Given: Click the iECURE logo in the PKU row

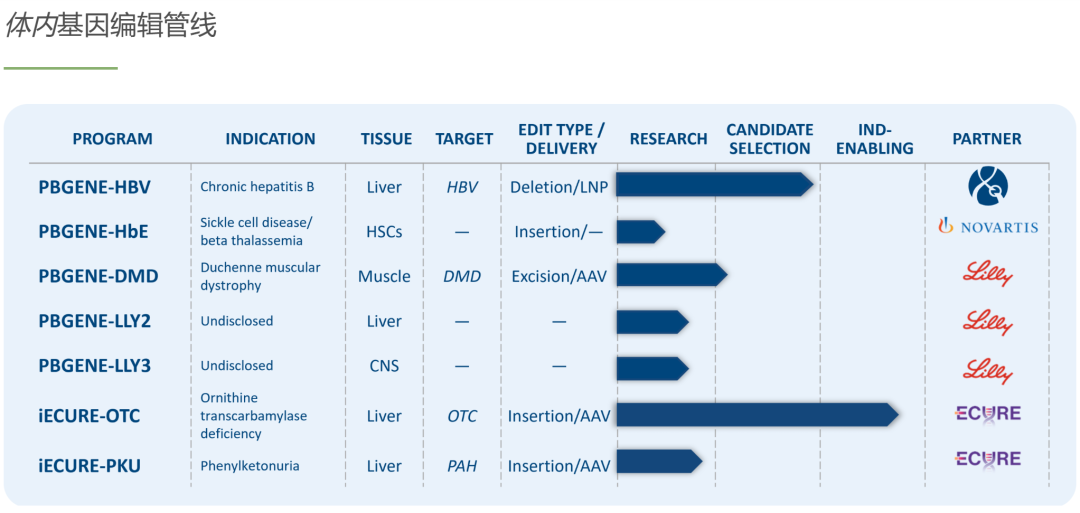Looking at the screenshot, I should point(988,459).
